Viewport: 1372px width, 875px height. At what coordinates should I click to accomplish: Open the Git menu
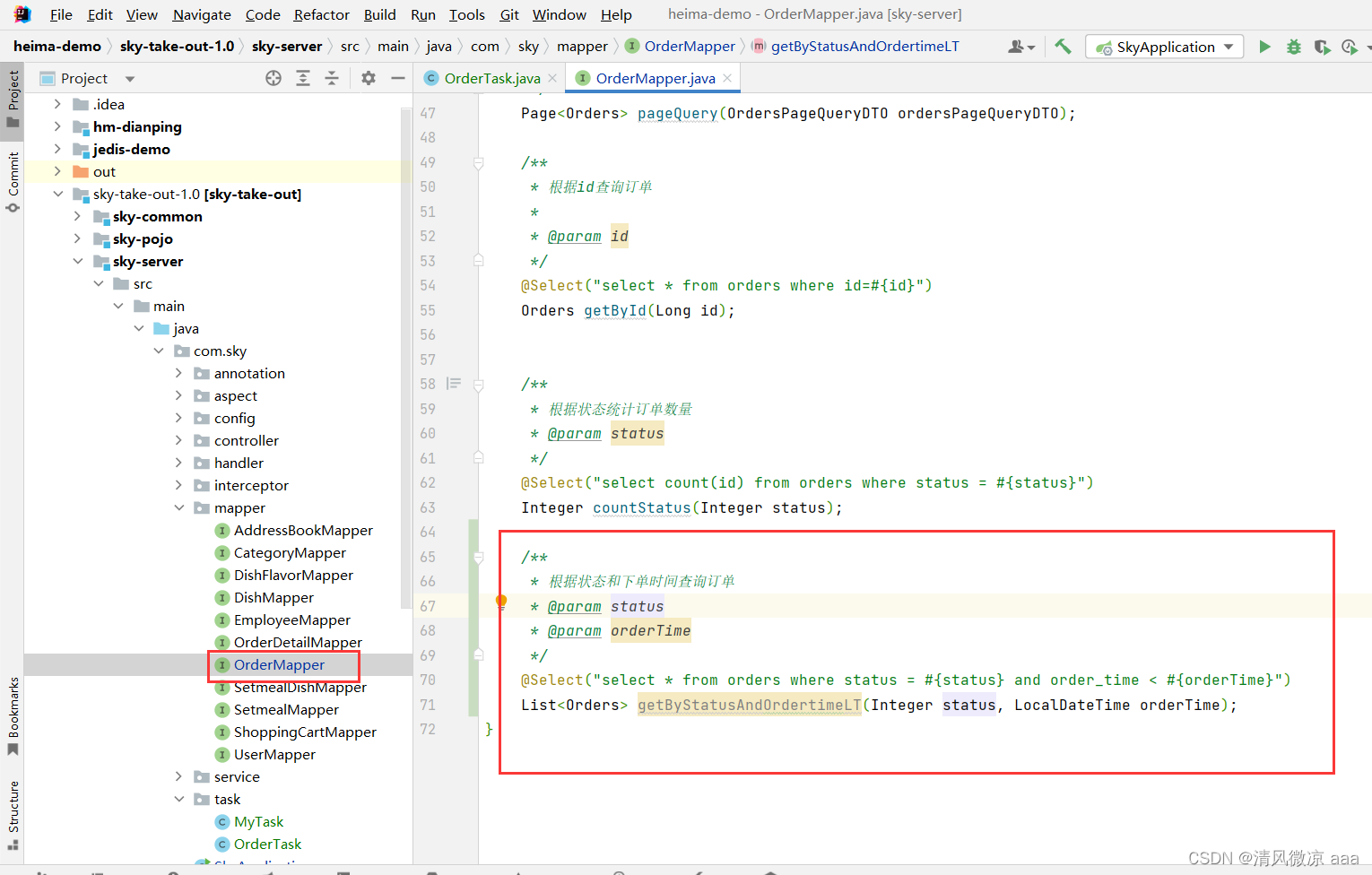(509, 14)
